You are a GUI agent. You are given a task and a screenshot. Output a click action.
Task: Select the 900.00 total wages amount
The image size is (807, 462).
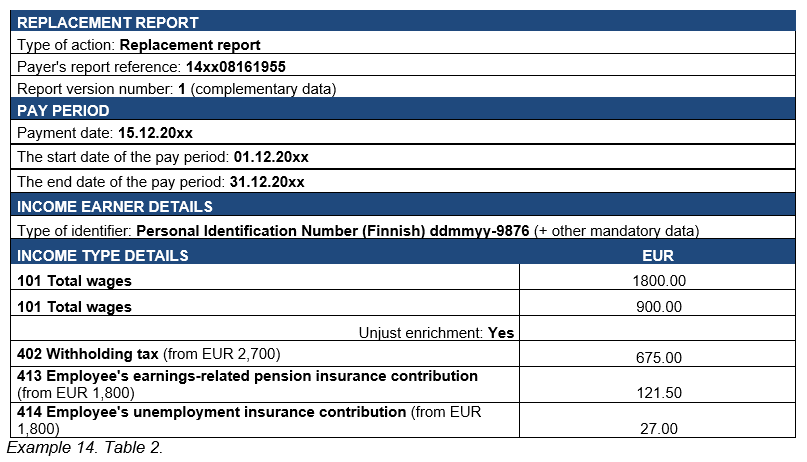coord(657,307)
